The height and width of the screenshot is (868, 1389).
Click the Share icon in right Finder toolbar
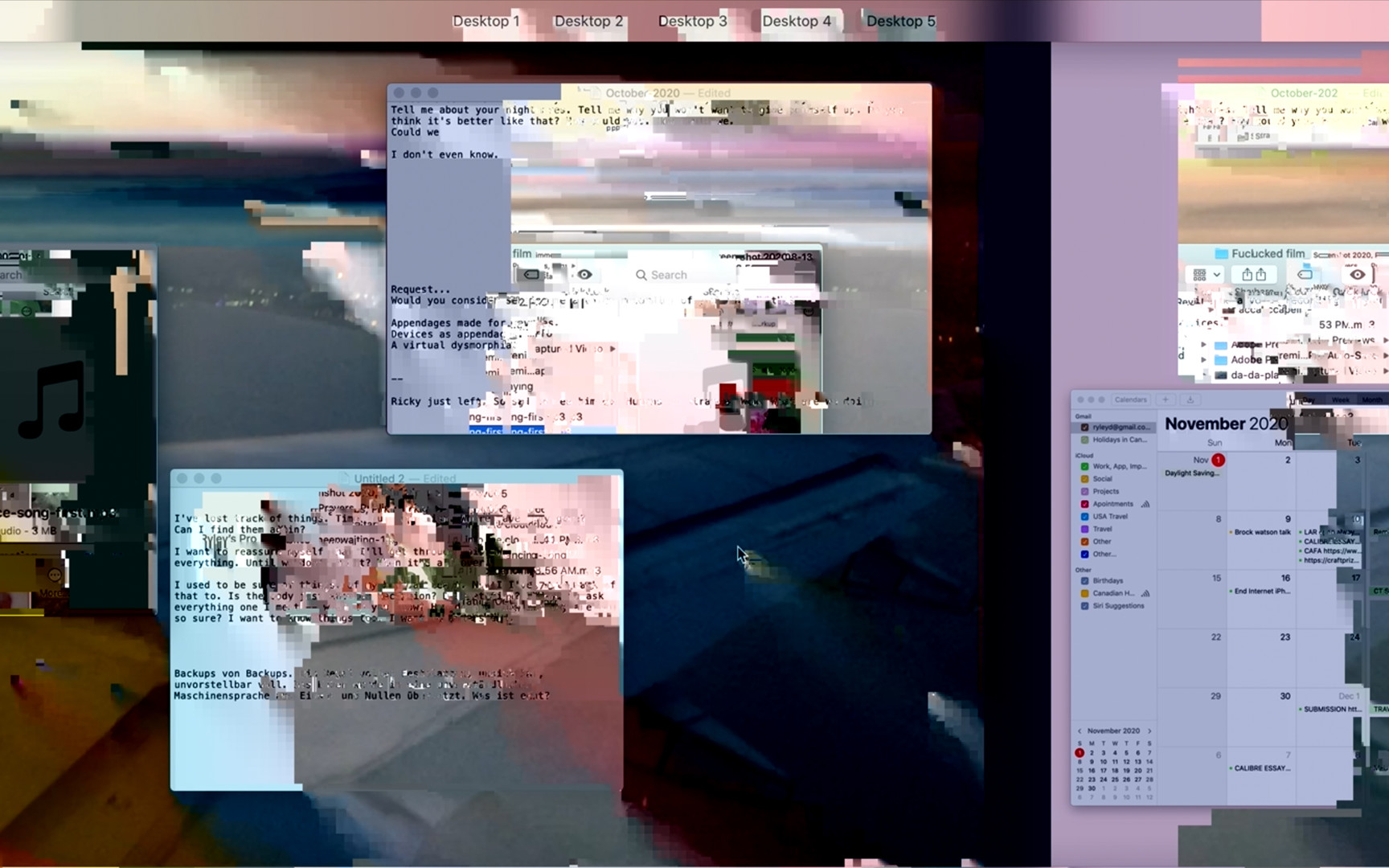[x=1253, y=275]
